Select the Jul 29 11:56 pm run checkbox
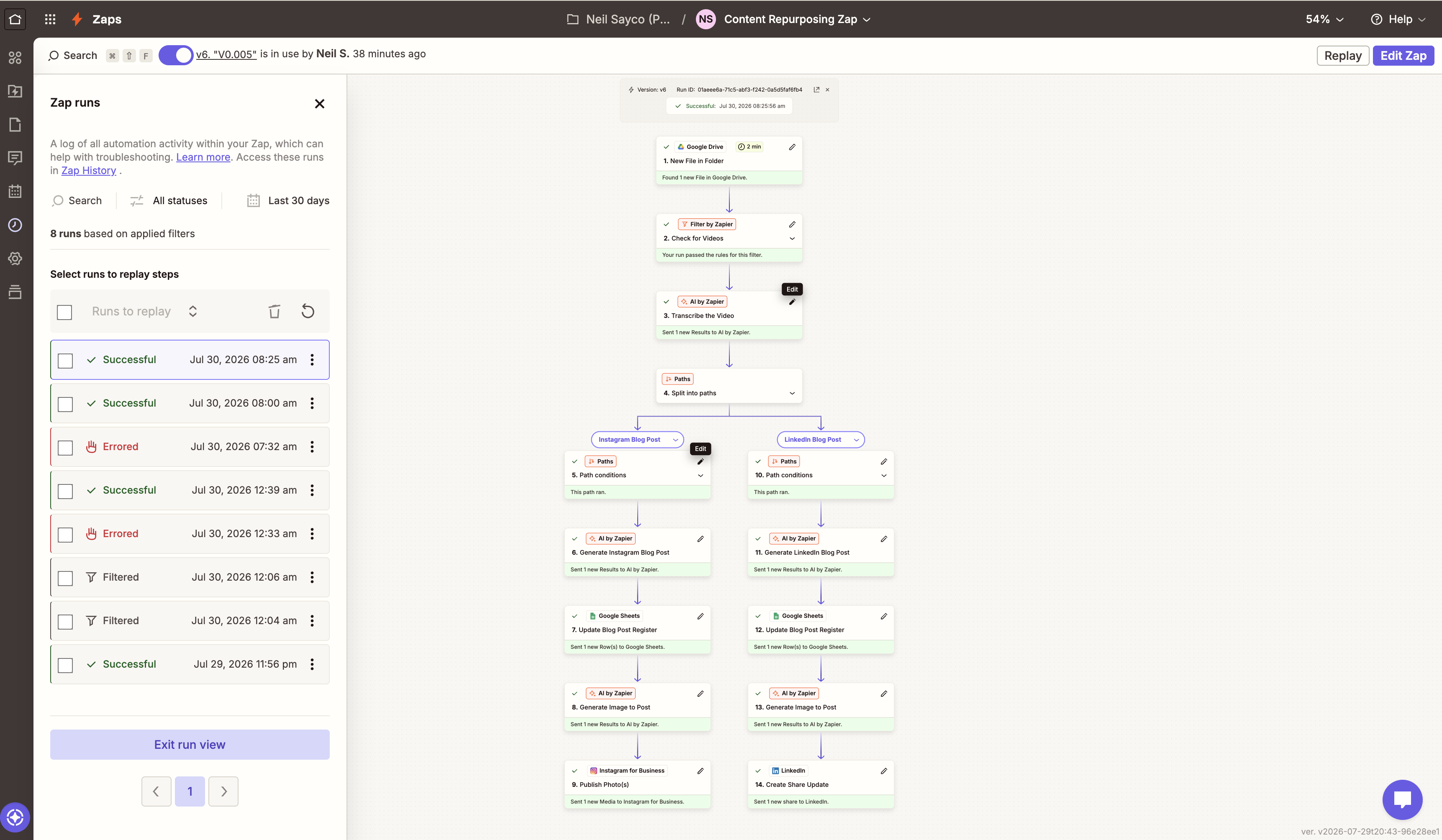The image size is (1442, 840). (65, 665)
